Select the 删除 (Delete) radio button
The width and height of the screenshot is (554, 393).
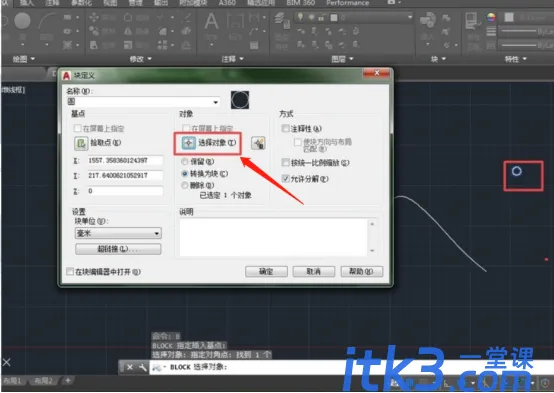184,185
